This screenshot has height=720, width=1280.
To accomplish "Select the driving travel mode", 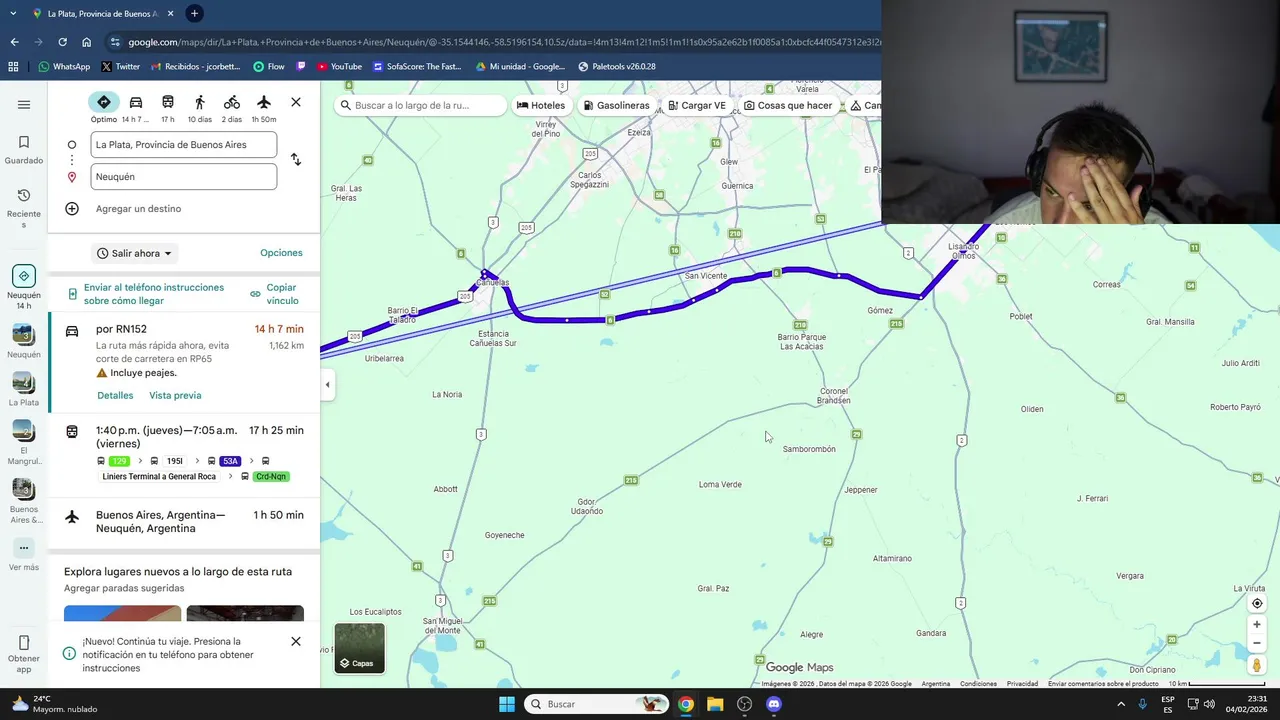I will click(x=136, y=107).
